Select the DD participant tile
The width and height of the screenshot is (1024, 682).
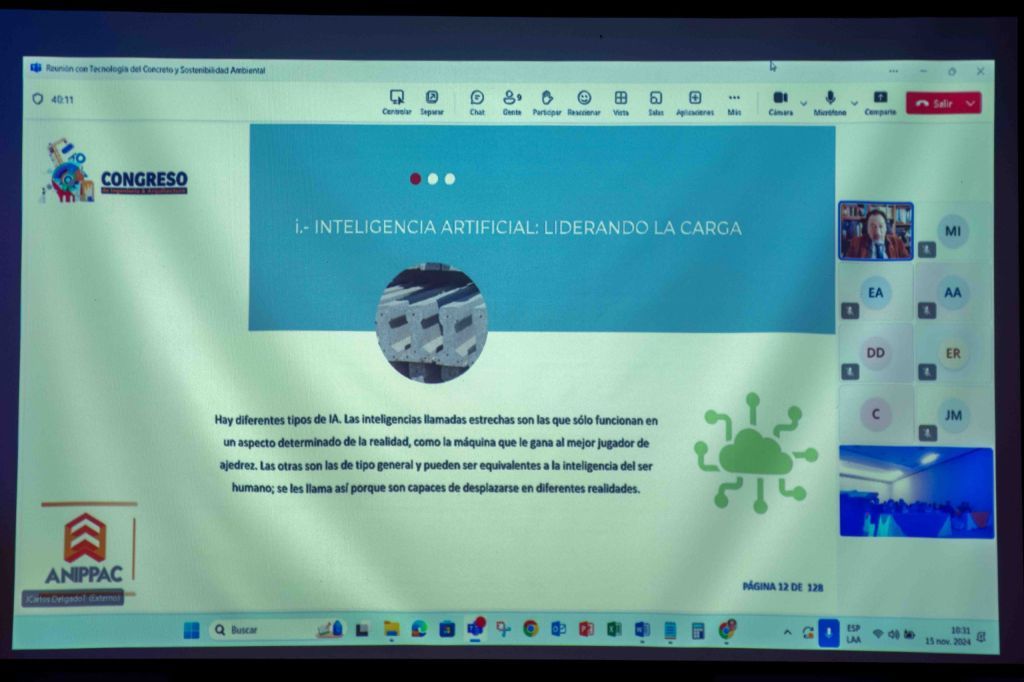tap(876, 353)
